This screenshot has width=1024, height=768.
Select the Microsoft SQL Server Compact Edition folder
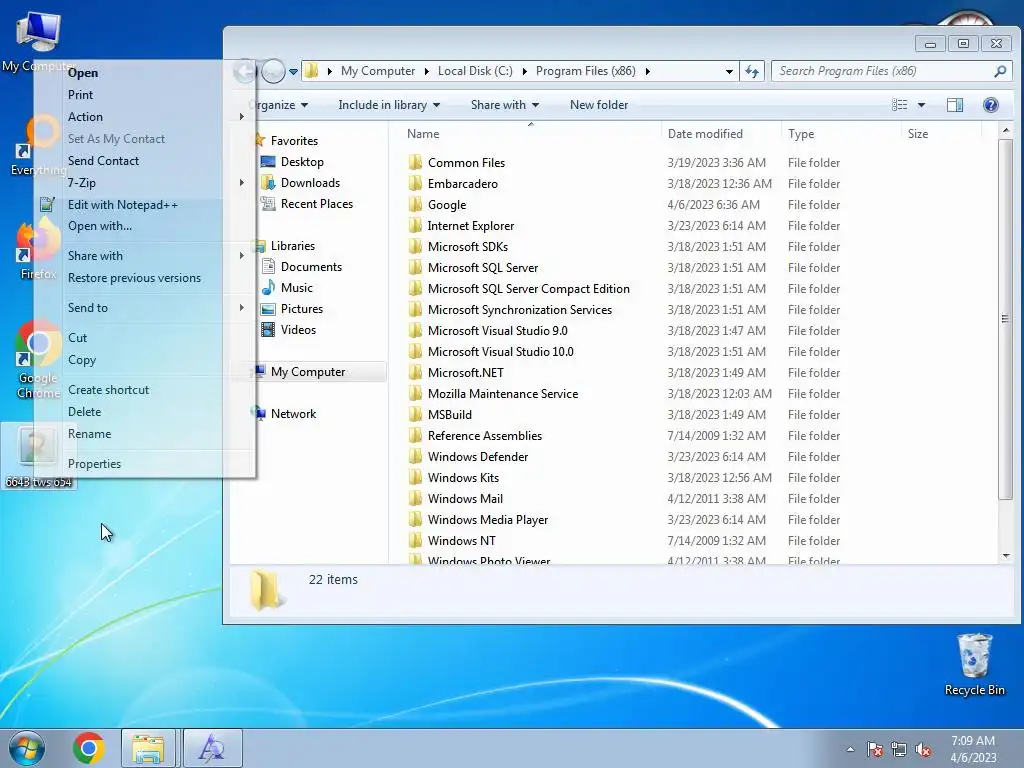(528, 289)
